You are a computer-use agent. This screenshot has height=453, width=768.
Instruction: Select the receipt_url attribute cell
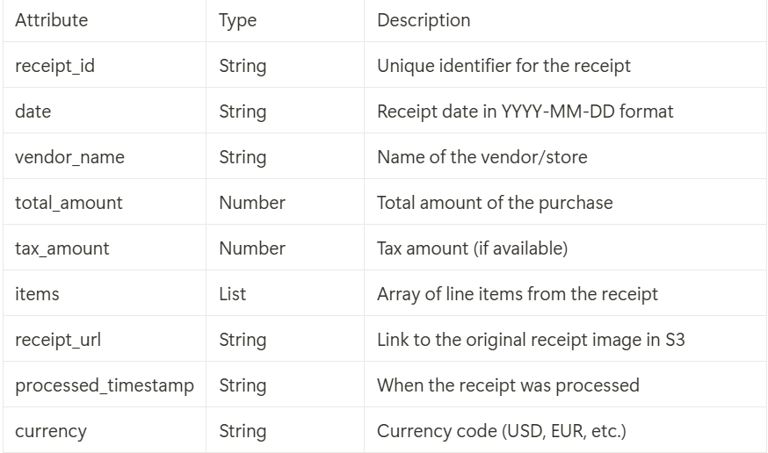pyautogui.click(x=57, y=340)
